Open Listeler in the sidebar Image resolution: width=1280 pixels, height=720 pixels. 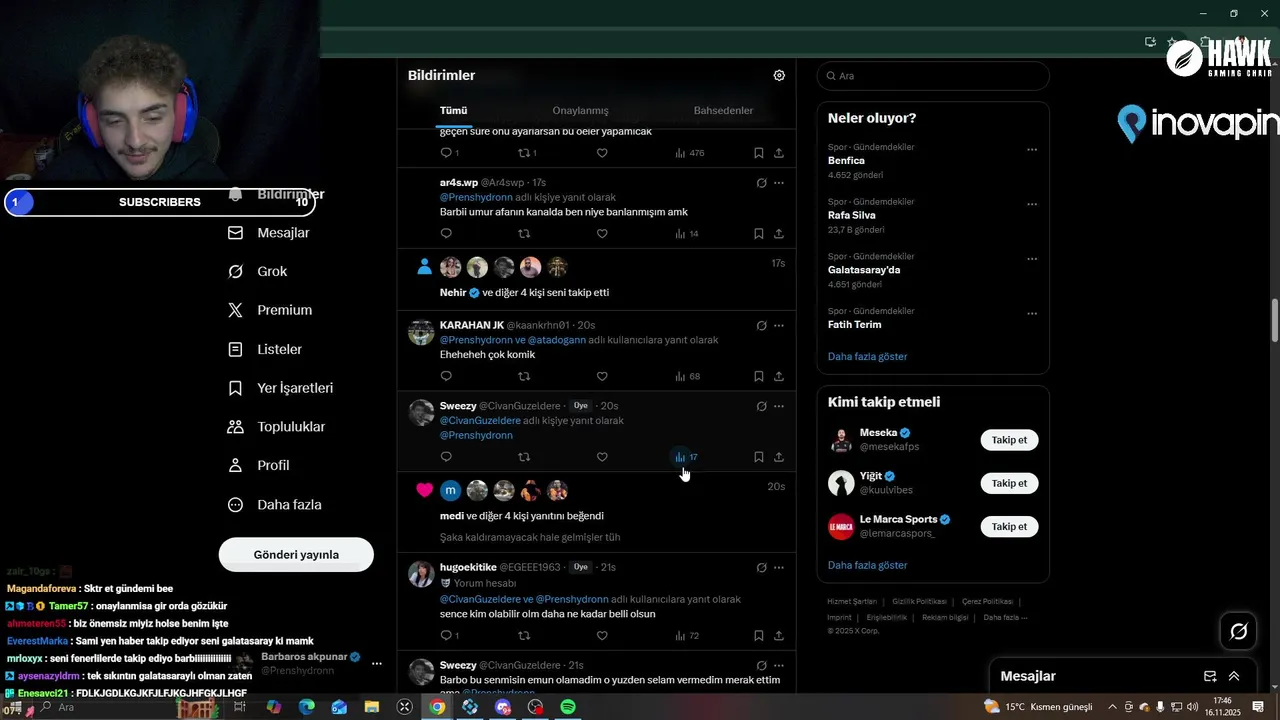point(265,349)
